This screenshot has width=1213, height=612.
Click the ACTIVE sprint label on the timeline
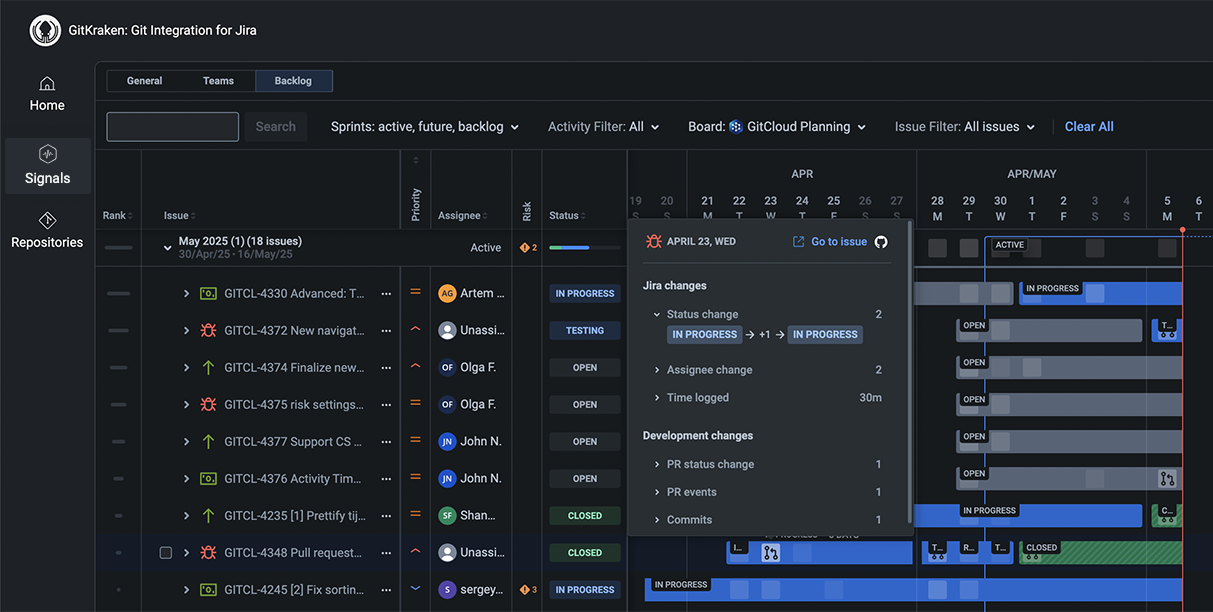pos(1010,245)
